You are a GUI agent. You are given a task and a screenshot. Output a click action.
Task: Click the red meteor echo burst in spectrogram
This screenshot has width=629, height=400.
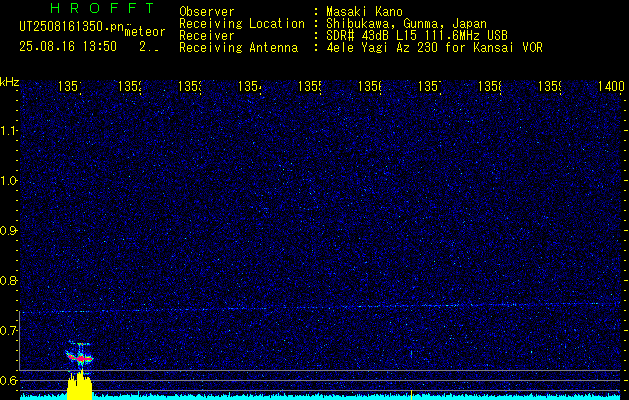click(80, 357)
